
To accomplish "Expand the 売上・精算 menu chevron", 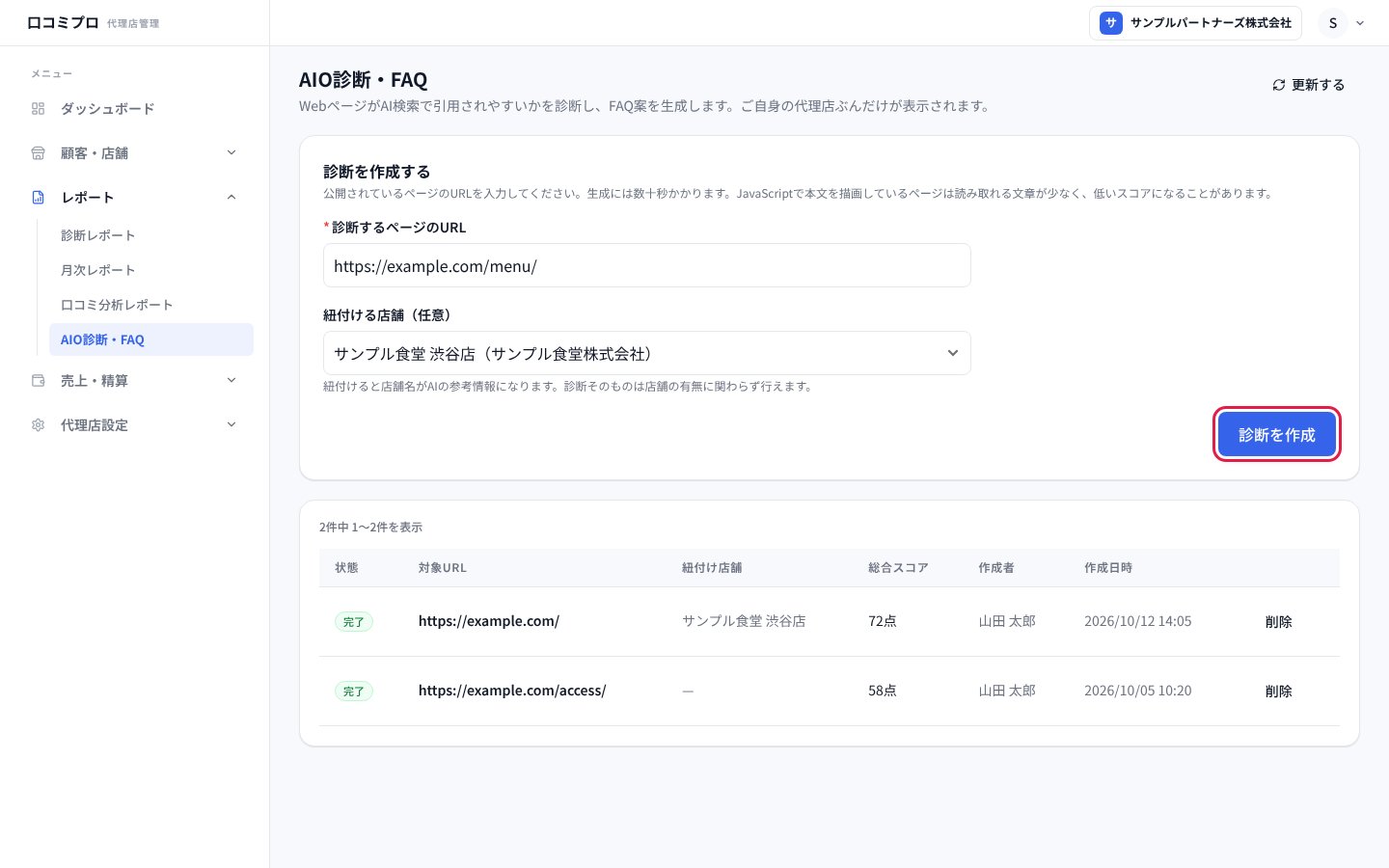I will click(x=231, y=380).
